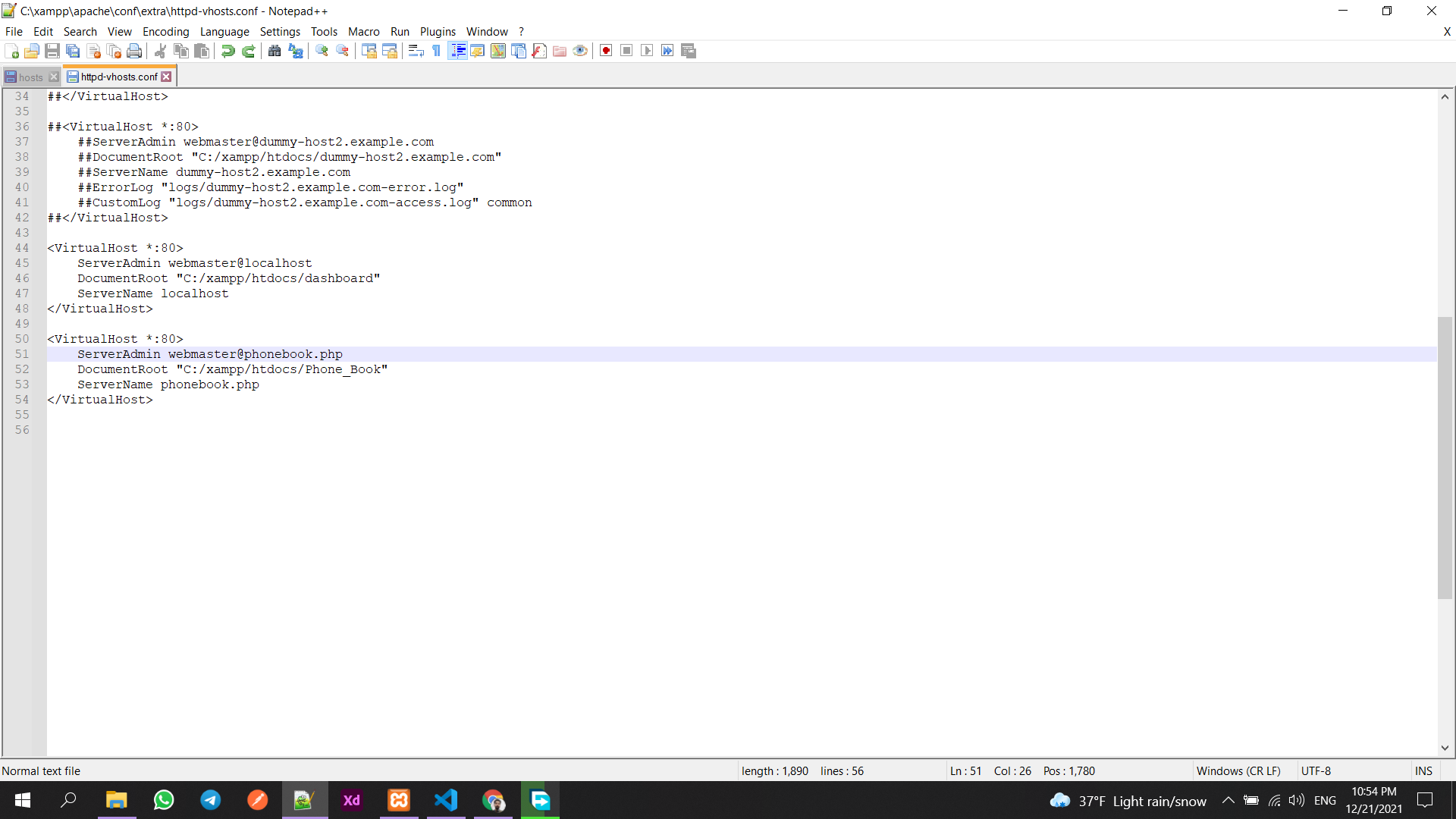Open the Plugins menu

click(438, 31)
